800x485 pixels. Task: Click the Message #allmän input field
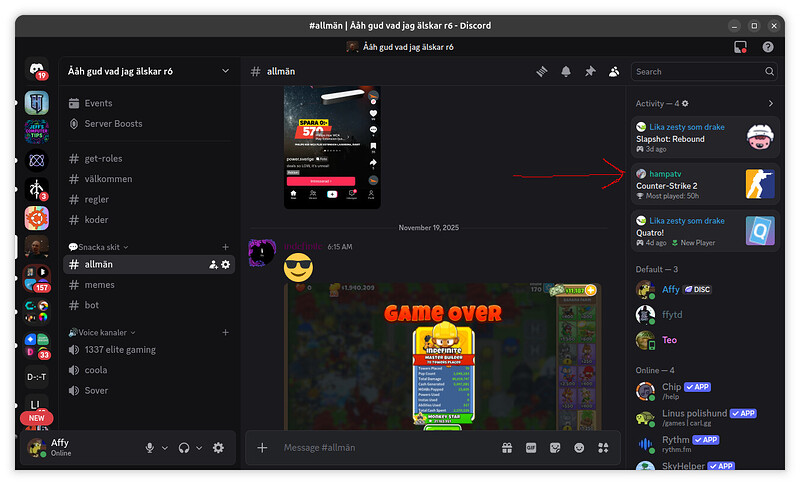[x=380, y=448]
